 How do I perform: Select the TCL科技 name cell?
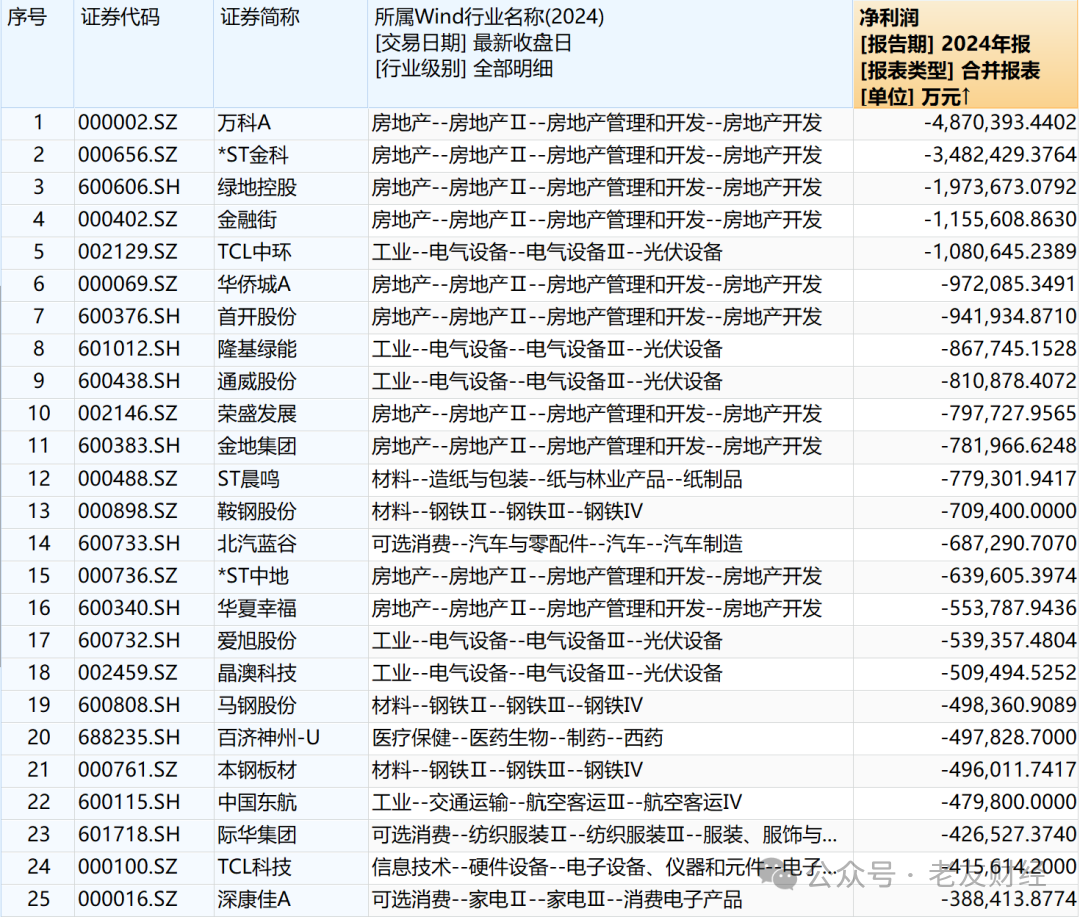[x=291, y=868]
